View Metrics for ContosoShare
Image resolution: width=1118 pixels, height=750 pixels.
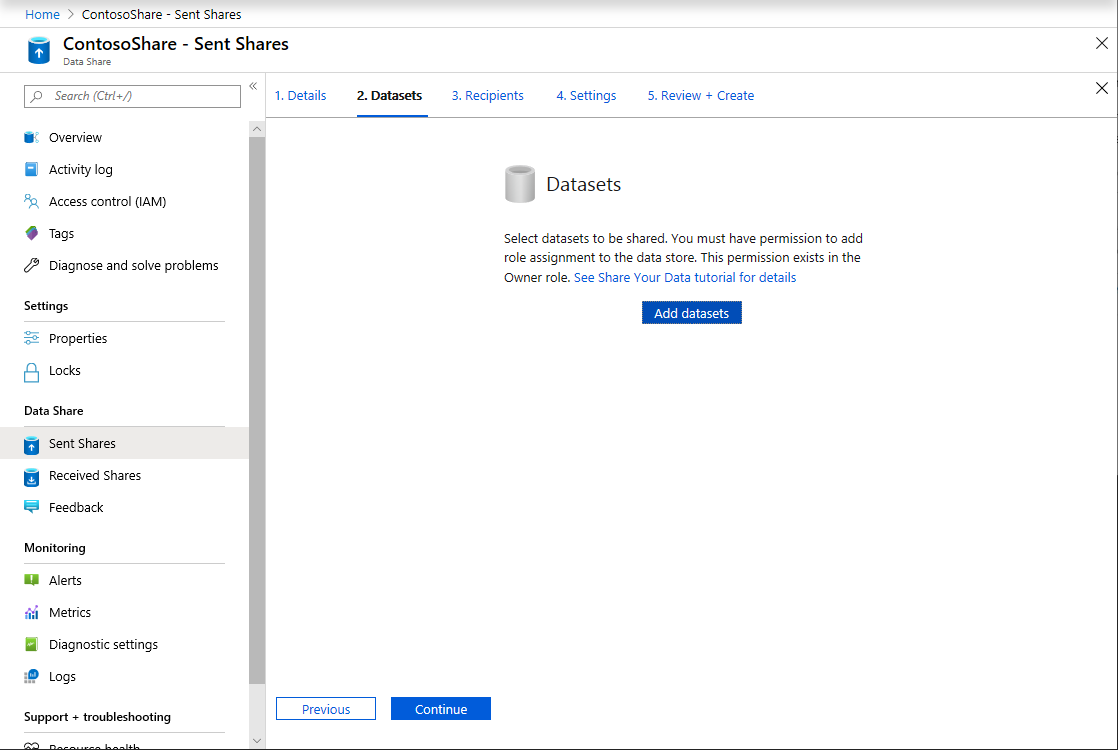tap(67, 612)
